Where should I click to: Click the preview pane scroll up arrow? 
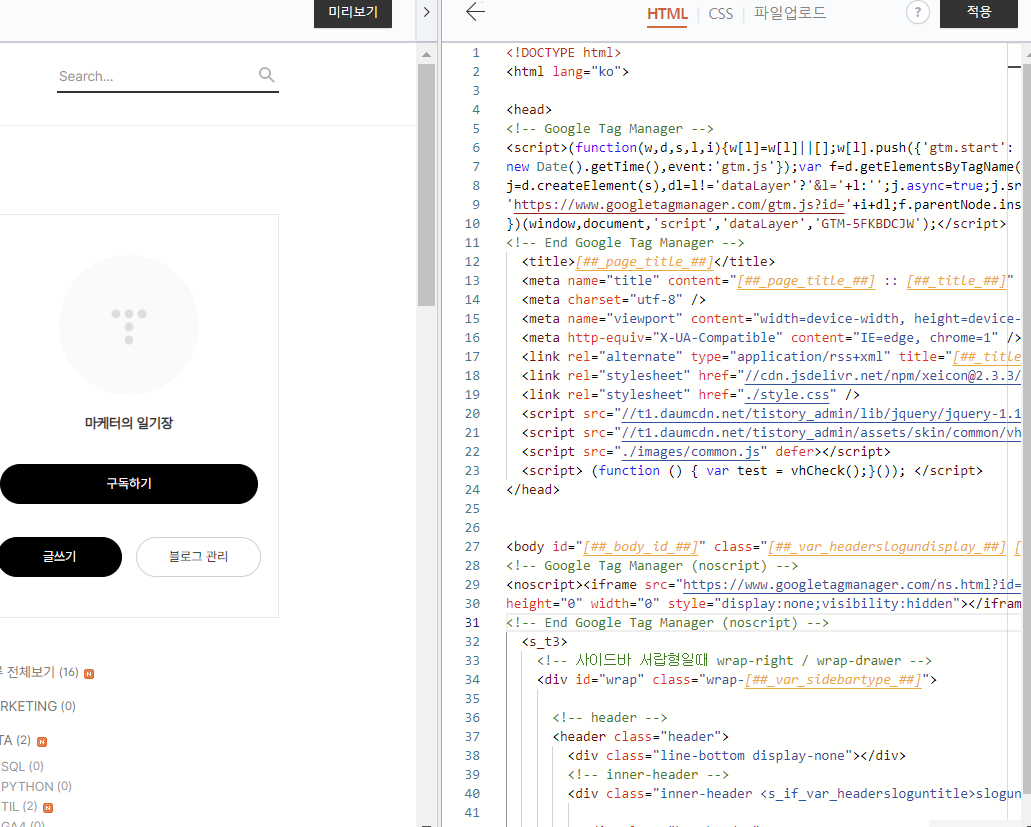[x=426, y=55]
